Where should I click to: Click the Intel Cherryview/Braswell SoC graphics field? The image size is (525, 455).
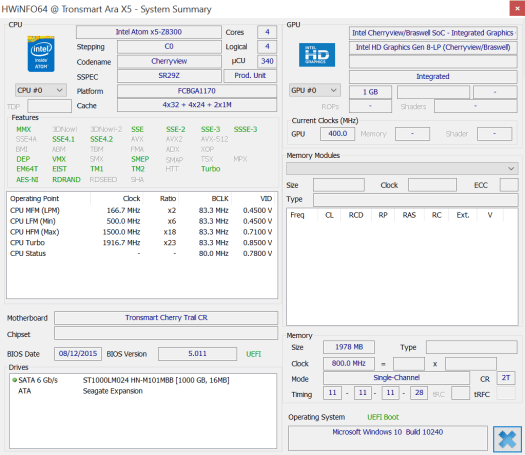pyautogui.click(x=433, y=33)
